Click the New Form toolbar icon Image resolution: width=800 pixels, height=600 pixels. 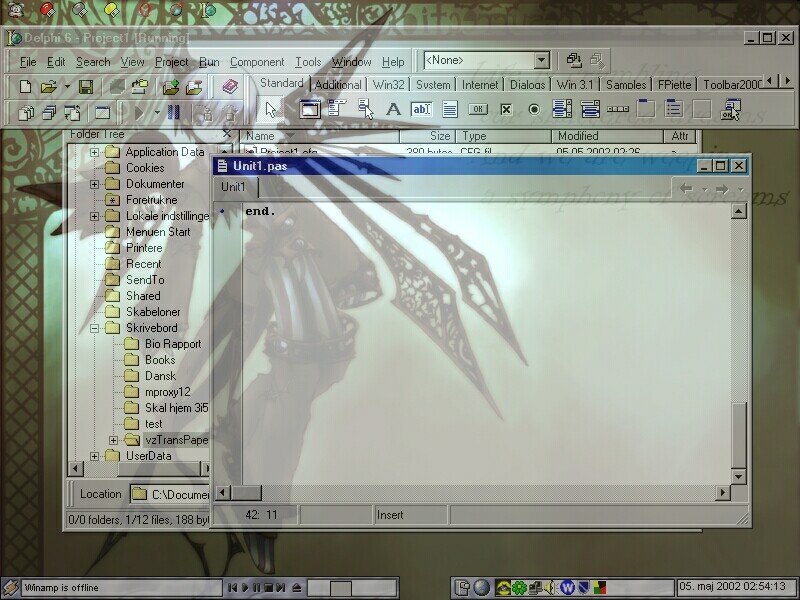(x=102, y=112)
